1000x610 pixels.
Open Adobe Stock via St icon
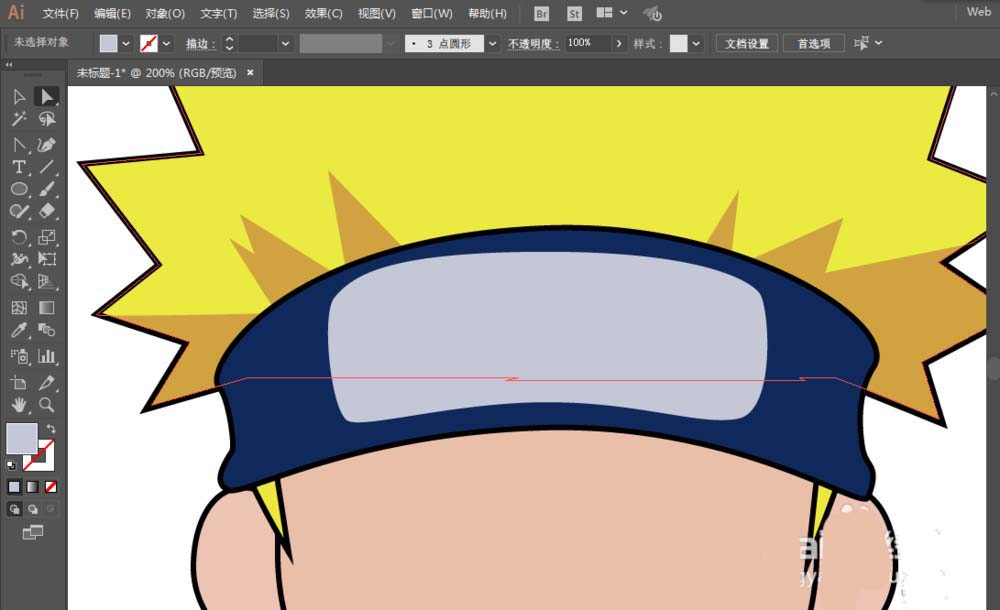pos(574,13)
